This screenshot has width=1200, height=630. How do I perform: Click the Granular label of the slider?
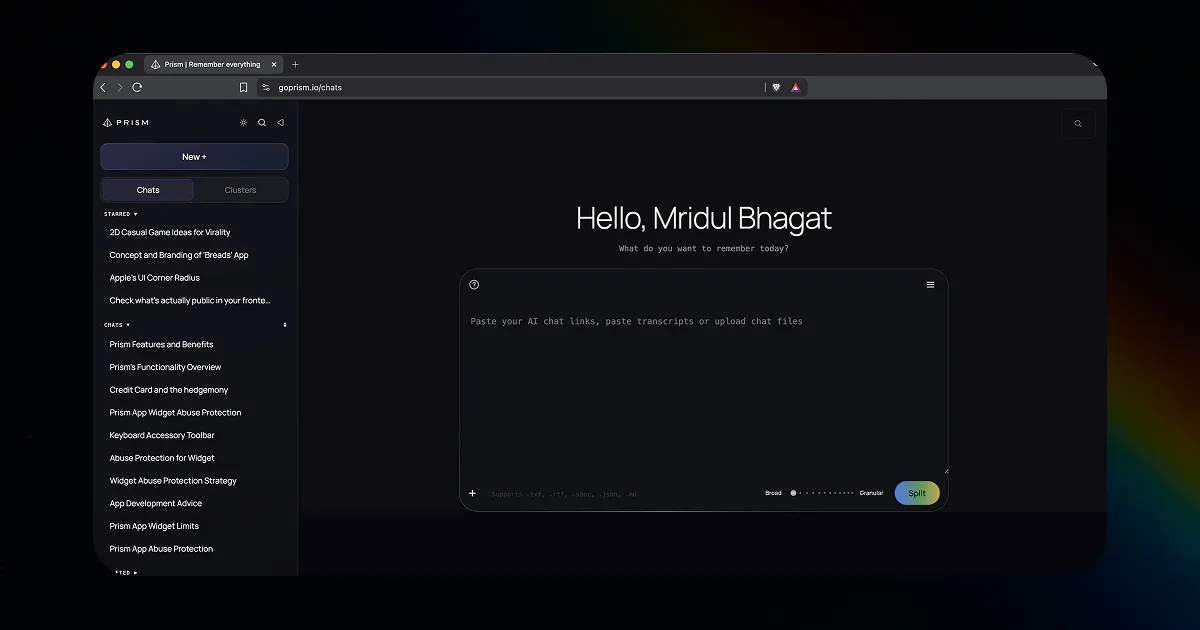click(871, 493)
